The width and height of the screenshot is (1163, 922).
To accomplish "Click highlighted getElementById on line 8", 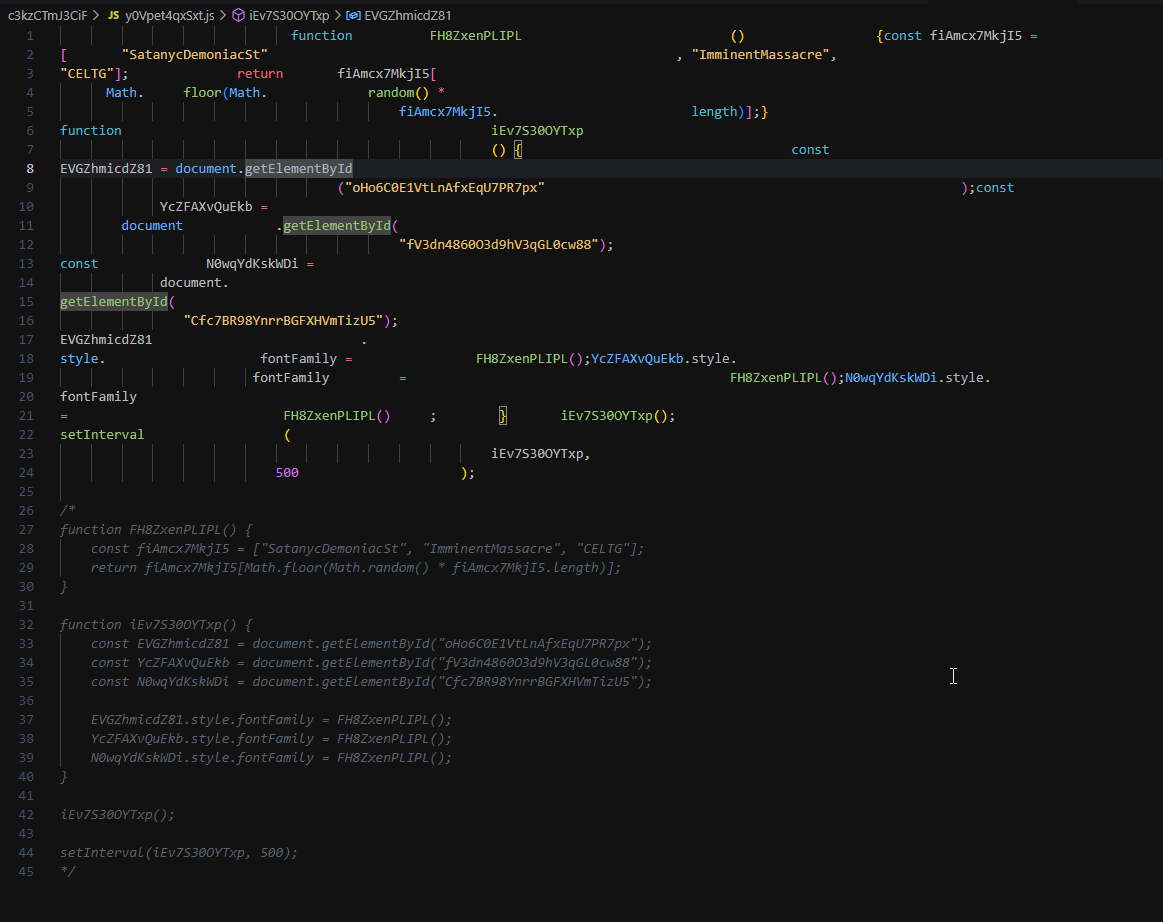I will tap(298, 168).
